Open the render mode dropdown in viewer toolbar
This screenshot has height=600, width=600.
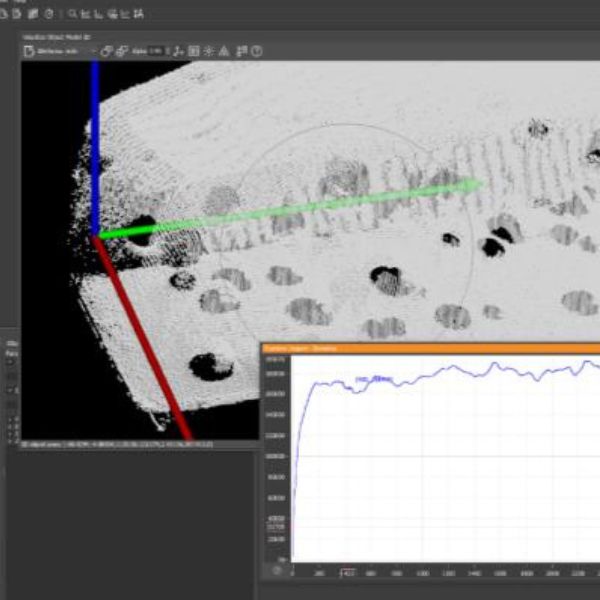[62, 51]
